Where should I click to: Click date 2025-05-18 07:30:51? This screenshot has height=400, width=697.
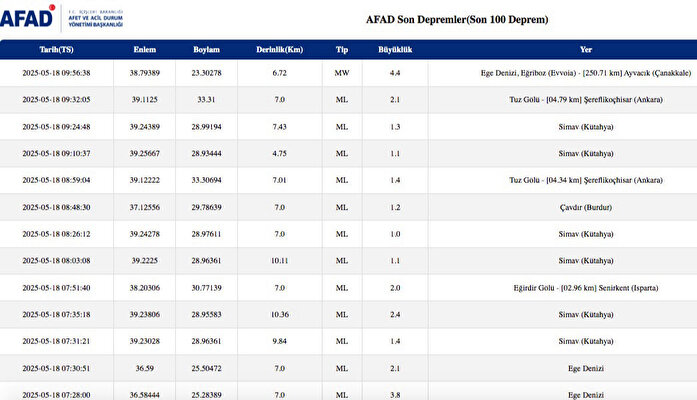point(56,368)
